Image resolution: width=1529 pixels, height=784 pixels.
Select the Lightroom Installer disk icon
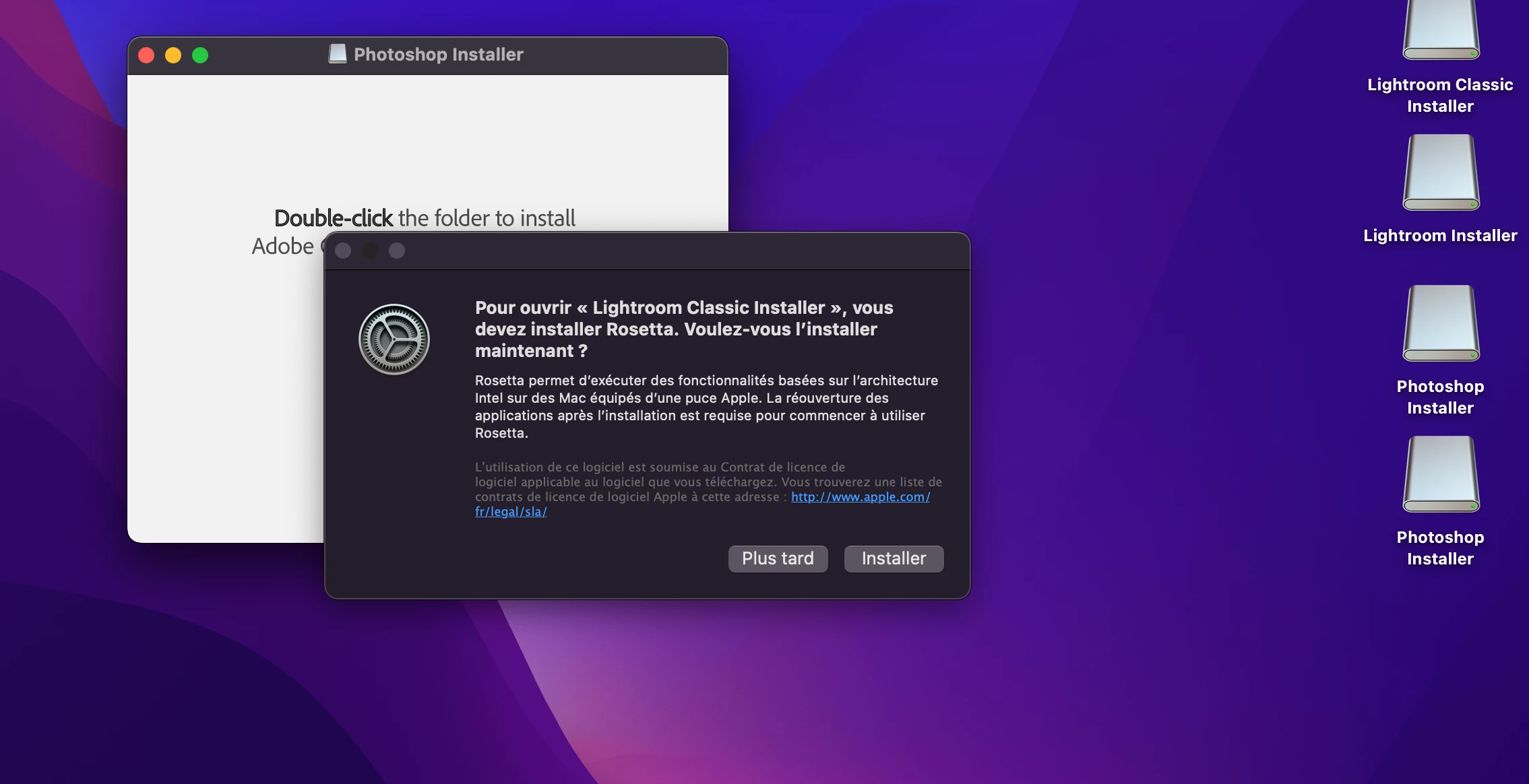coord(1441,173)
